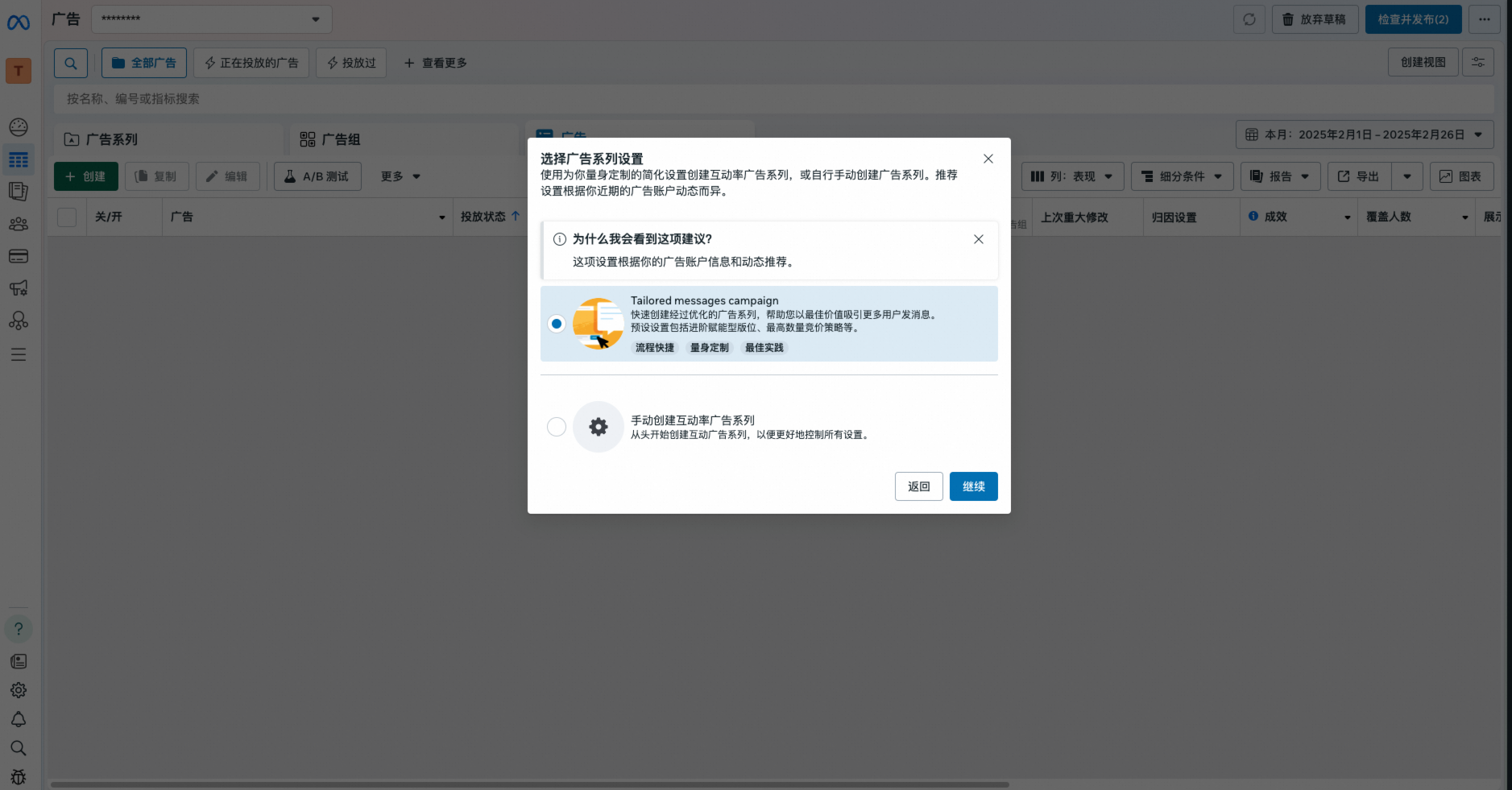
Task: Open the 覆盖人数 column dropdown arrow
Action: pos(1465,217)
